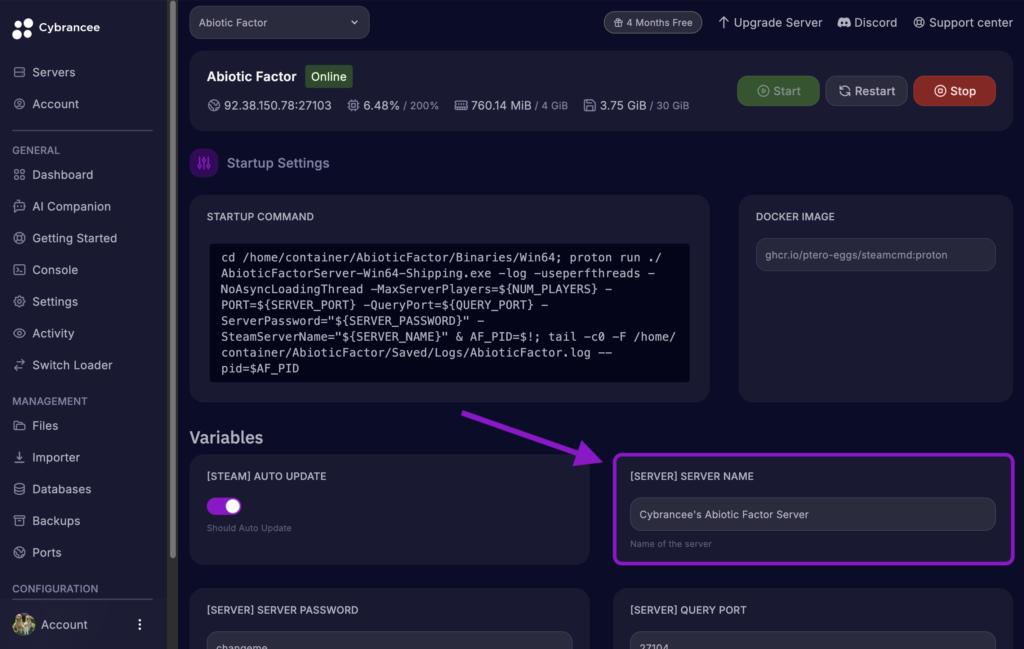The image size is (1024, 649).
Task: Click the Docker Image field
Action: click(875, 255)
